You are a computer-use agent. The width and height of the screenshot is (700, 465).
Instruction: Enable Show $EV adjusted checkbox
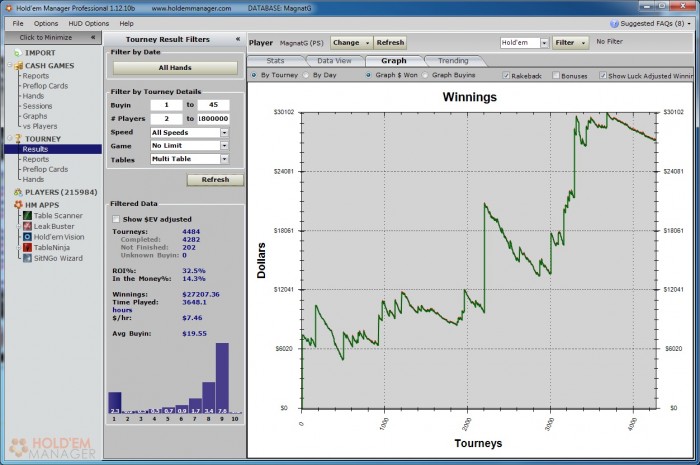tap(116, 219)
